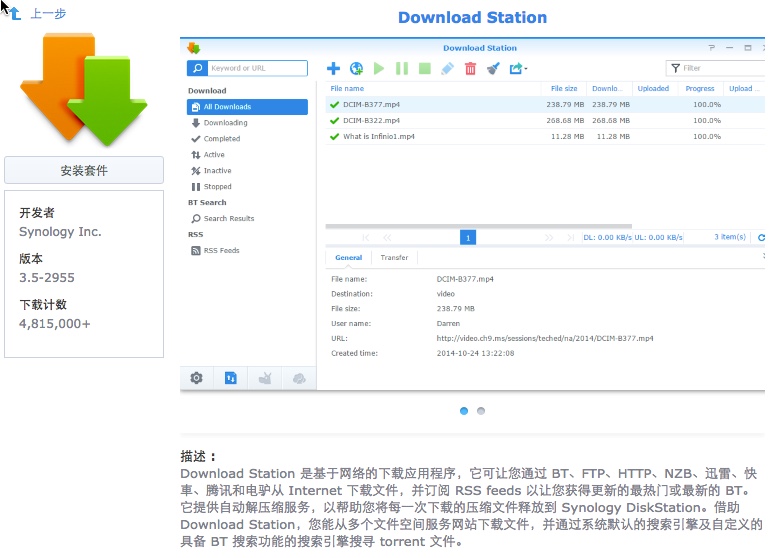The width and height of the screenshot is (770, 558).
Task: Open the Completed downloads category
Action: tap(221, 139)
